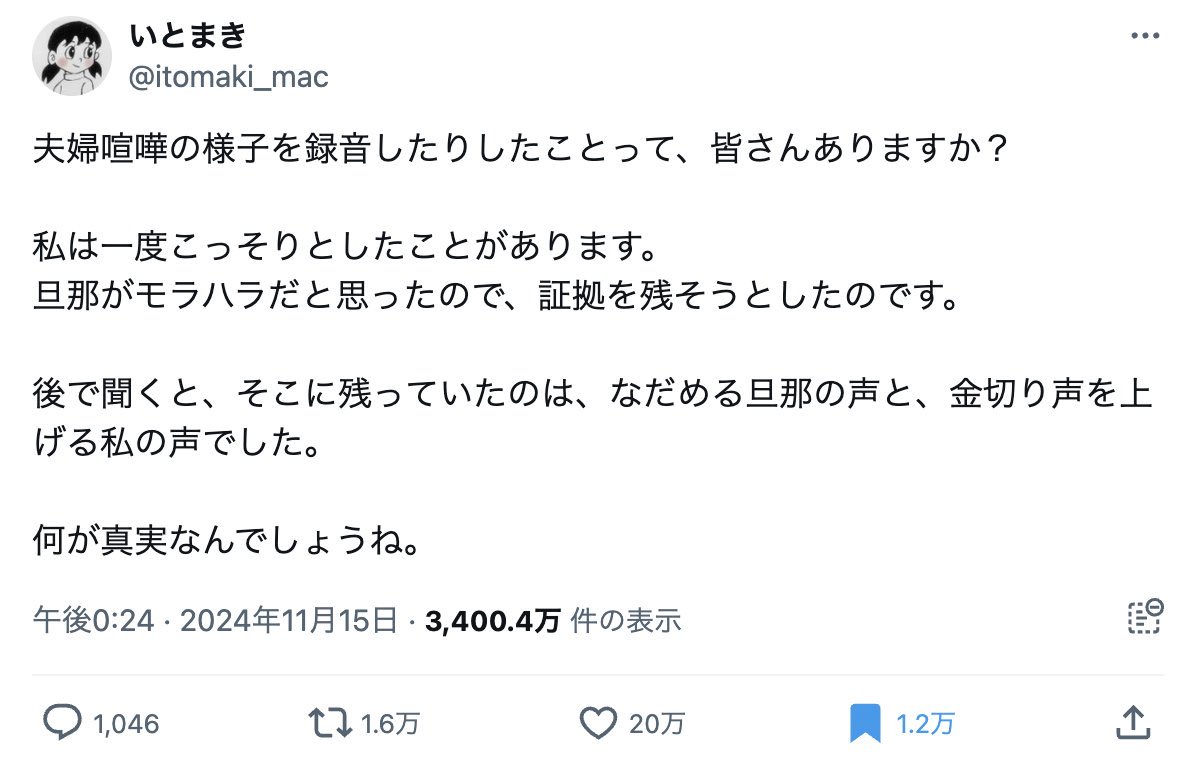The height and width of the screenshot is (764, 1196).
Task: Click the 午後0:24 timestamp
Action: pyautogui.click(x=93, y=621)
